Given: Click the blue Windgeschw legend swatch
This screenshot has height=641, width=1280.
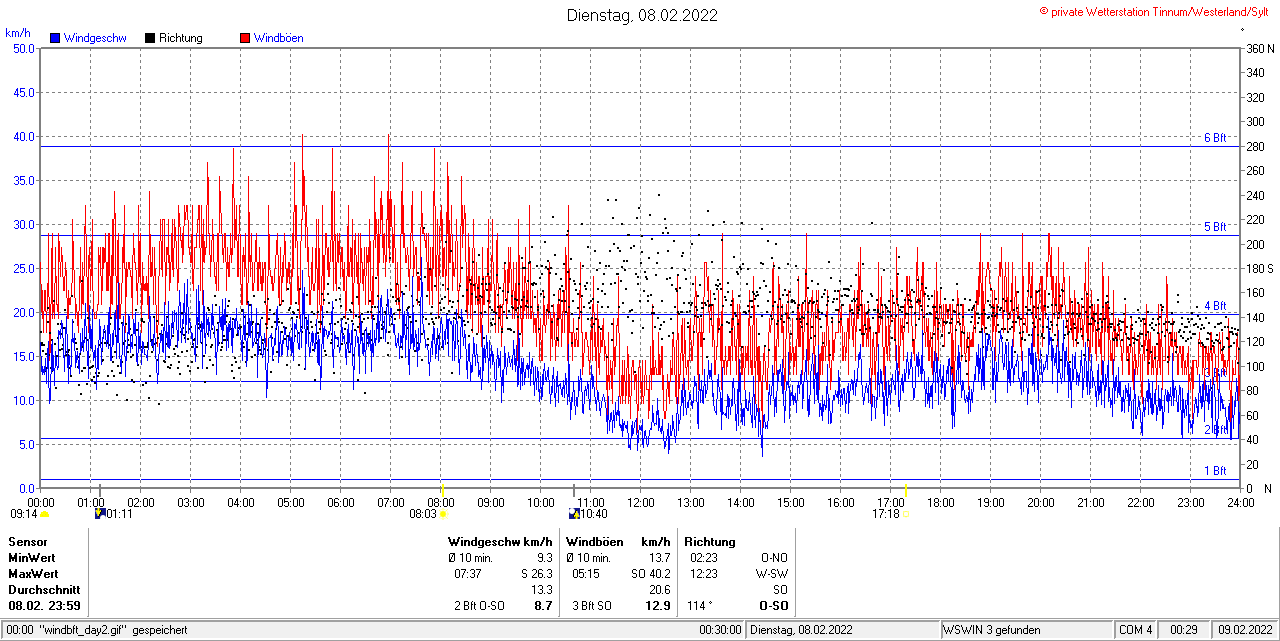Looking at the screenshot, I should click(x=55, y=38).
